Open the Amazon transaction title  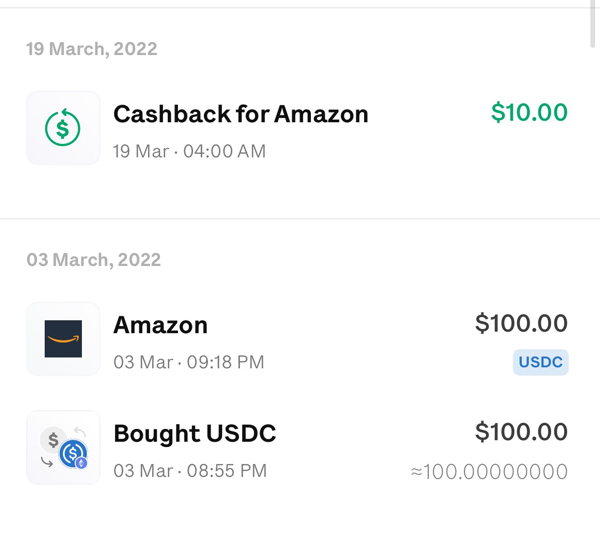coord(160,325)
